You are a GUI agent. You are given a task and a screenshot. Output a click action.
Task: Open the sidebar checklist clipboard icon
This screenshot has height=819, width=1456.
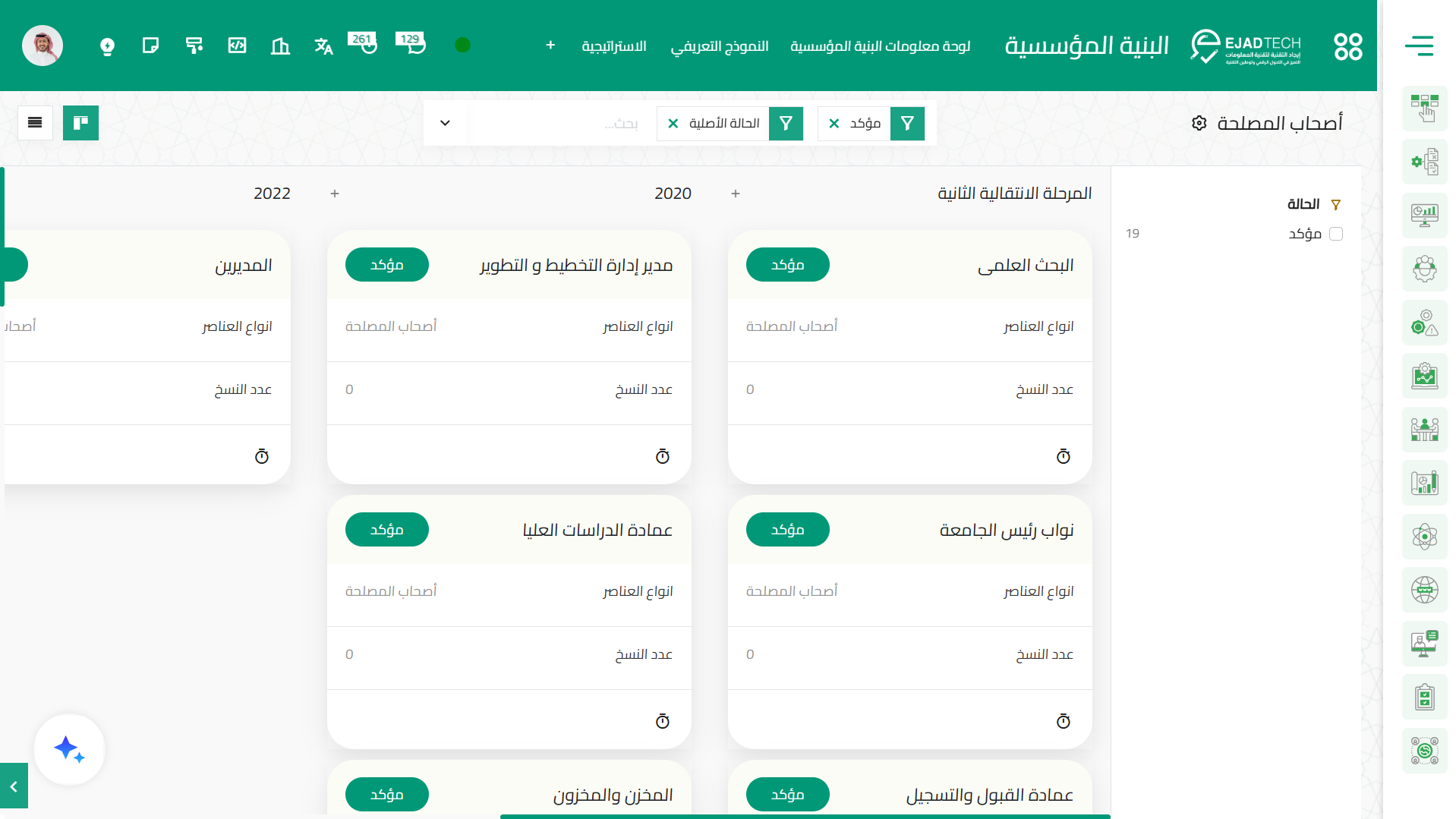tap(1425, 697)
